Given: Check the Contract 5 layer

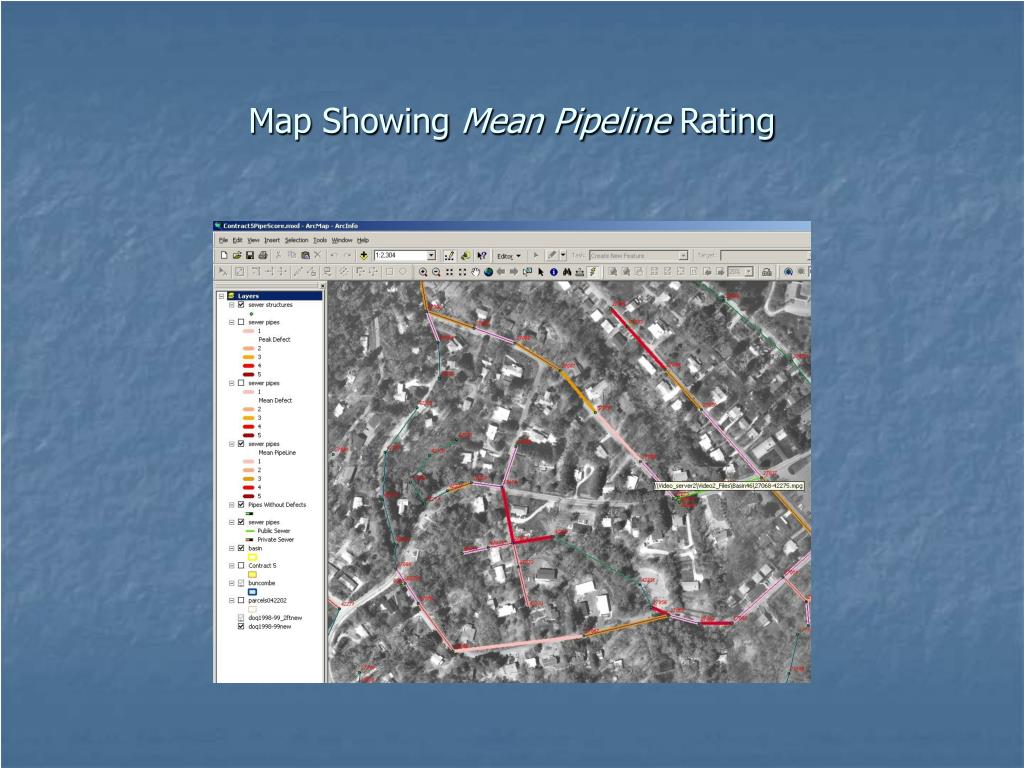Looking at the screenshot, I should click(241, 566).
